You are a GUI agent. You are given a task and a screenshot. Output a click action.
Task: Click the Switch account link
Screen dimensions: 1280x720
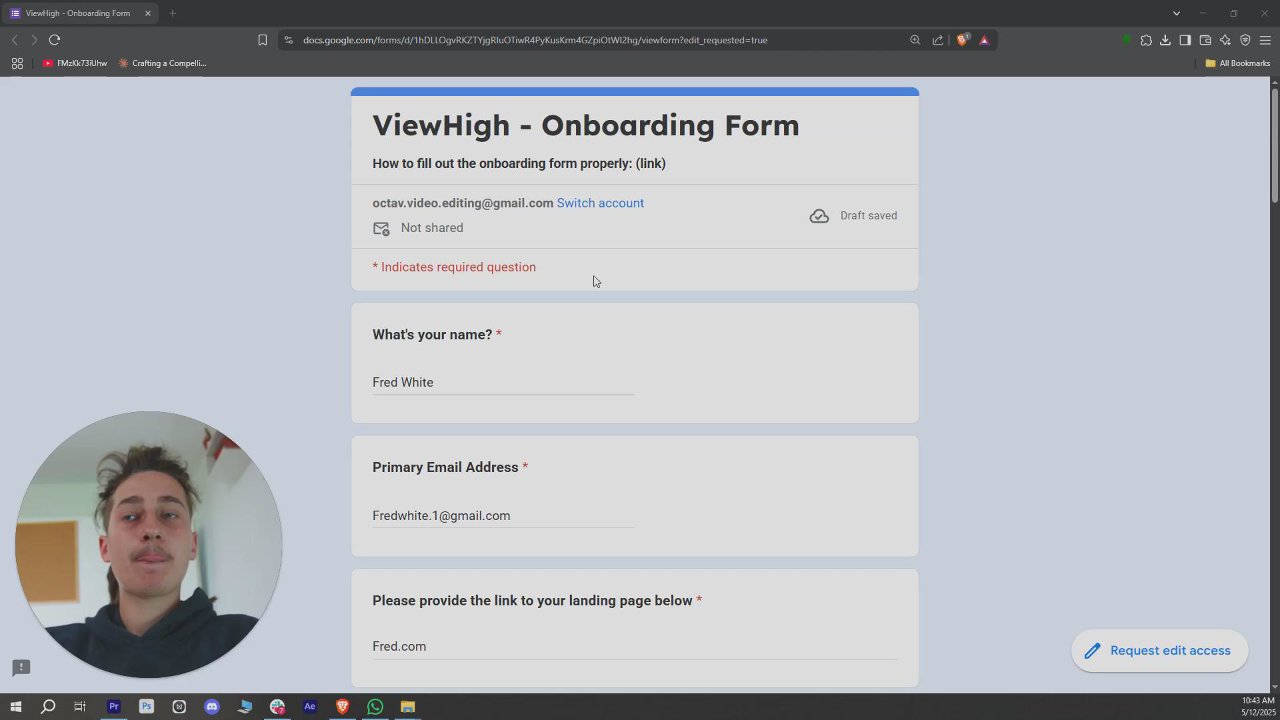(600, 203)
